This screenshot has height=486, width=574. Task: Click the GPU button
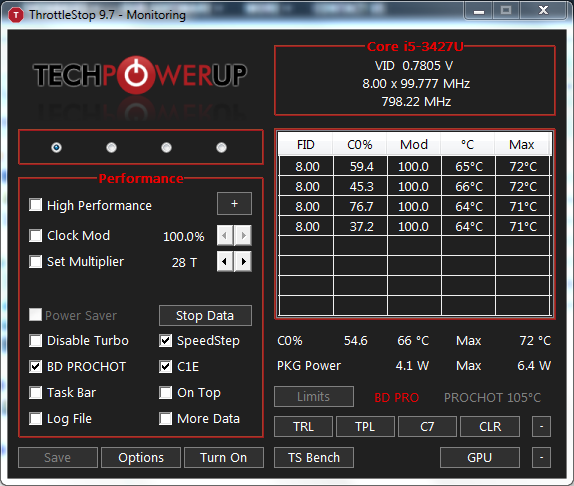point(480,457)
